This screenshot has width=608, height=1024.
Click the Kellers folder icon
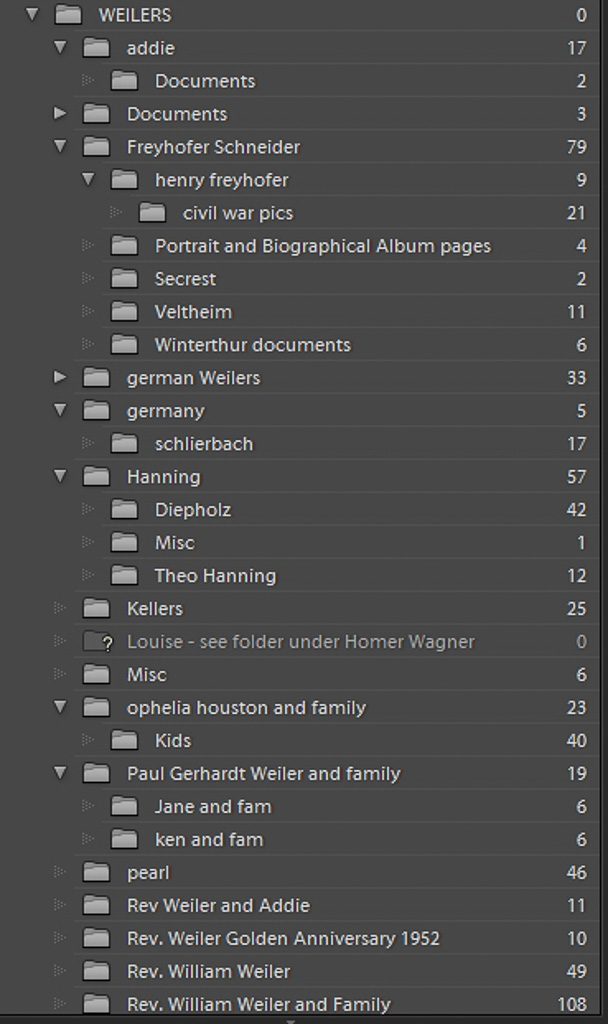click(96, 609)
